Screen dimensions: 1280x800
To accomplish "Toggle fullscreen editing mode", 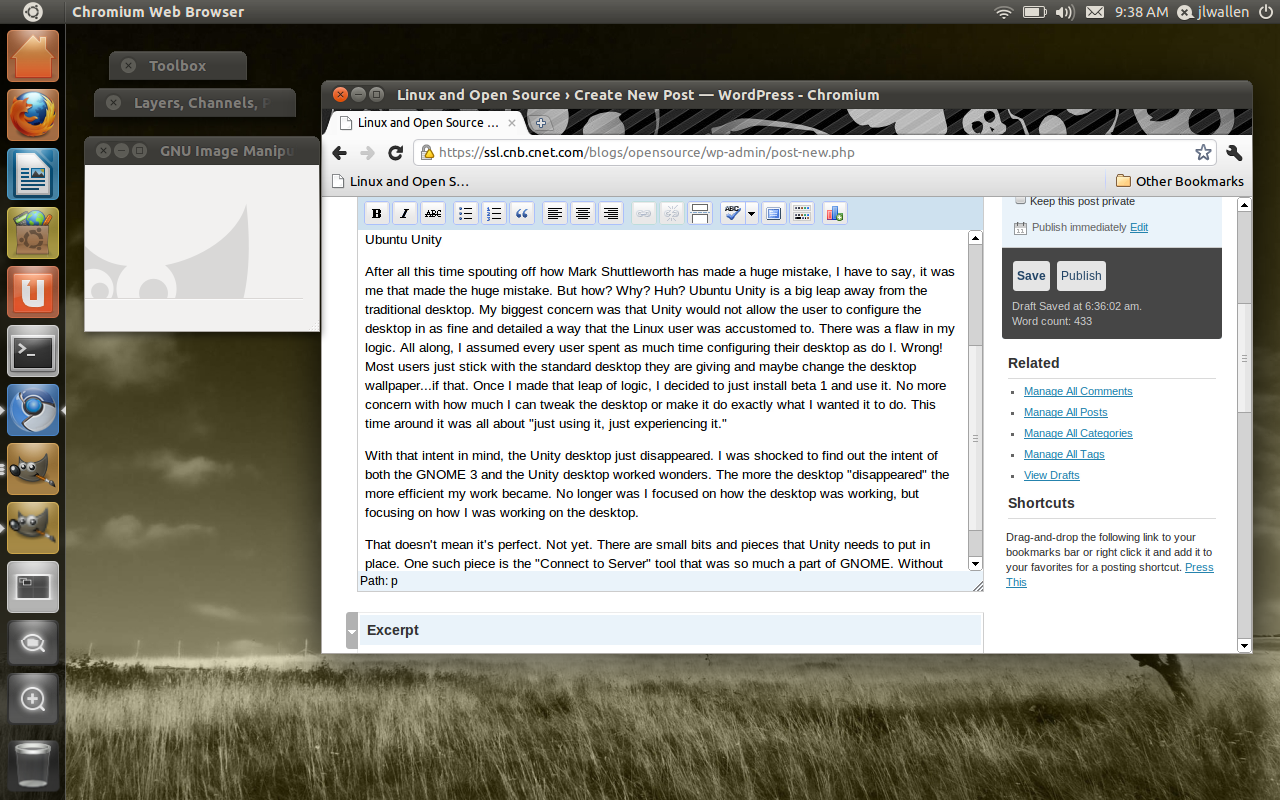I will pos(773,213).
